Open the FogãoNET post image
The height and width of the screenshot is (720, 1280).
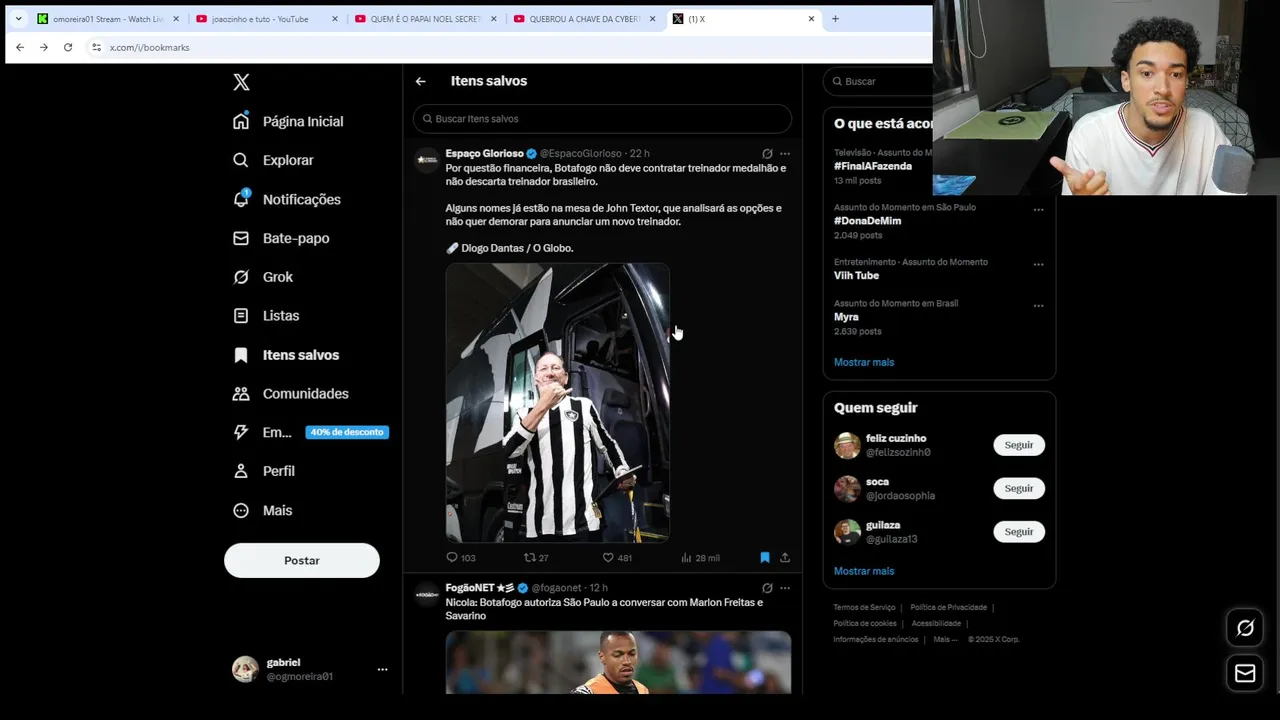(x=618, y=662)
